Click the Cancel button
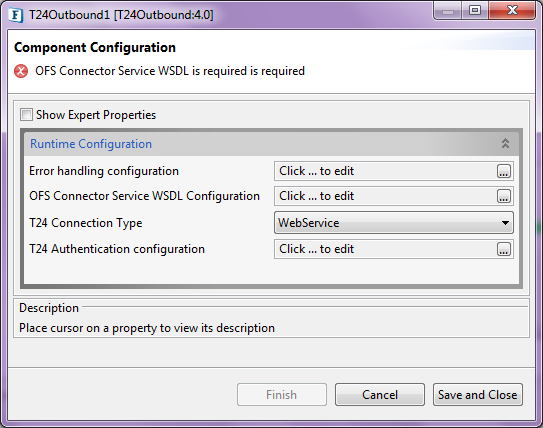Screen dimensions: 543x428 (380, 394)
